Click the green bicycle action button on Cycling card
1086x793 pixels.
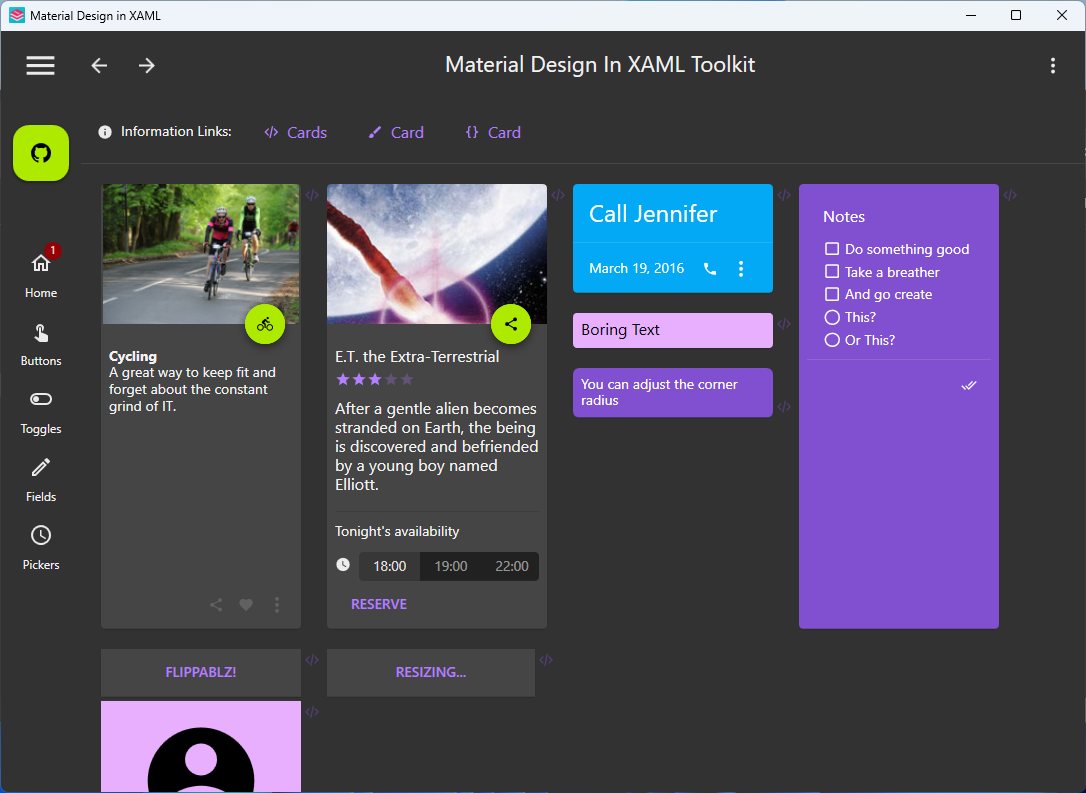265,324
